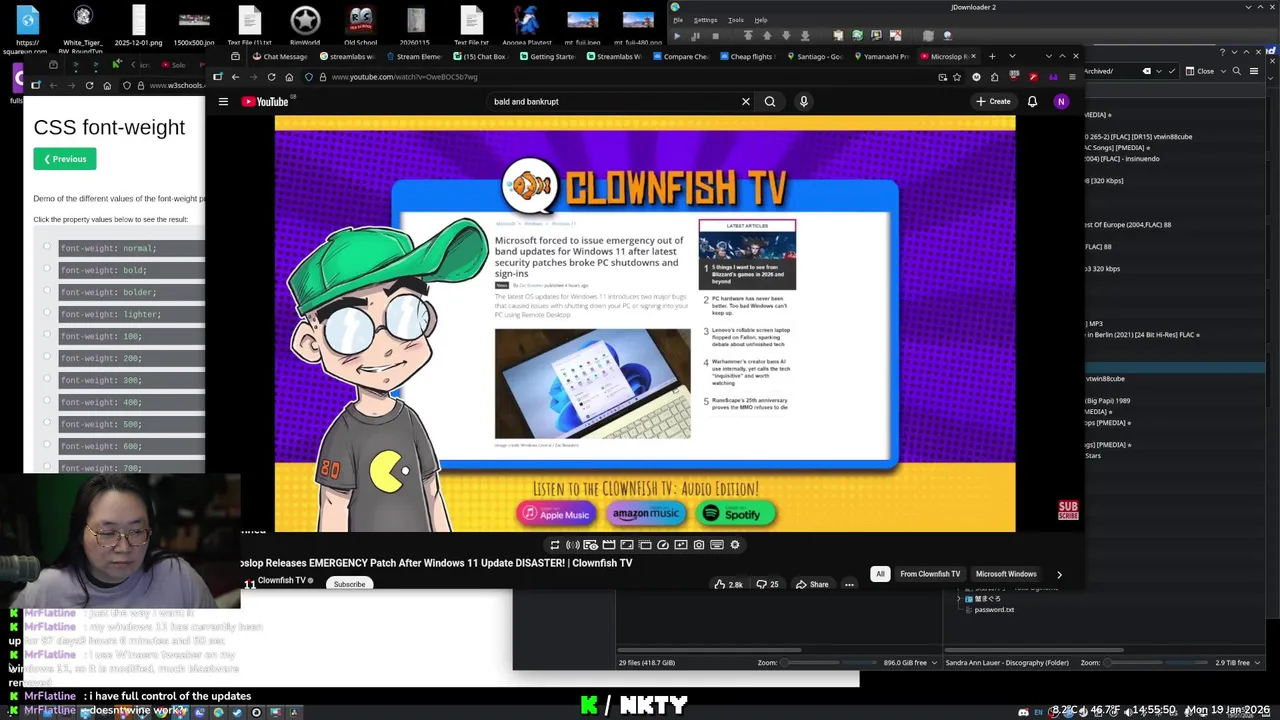Open JDownloader Help menu
Image resolution: width=1280 pixels, height=720 pixels.
761,20
